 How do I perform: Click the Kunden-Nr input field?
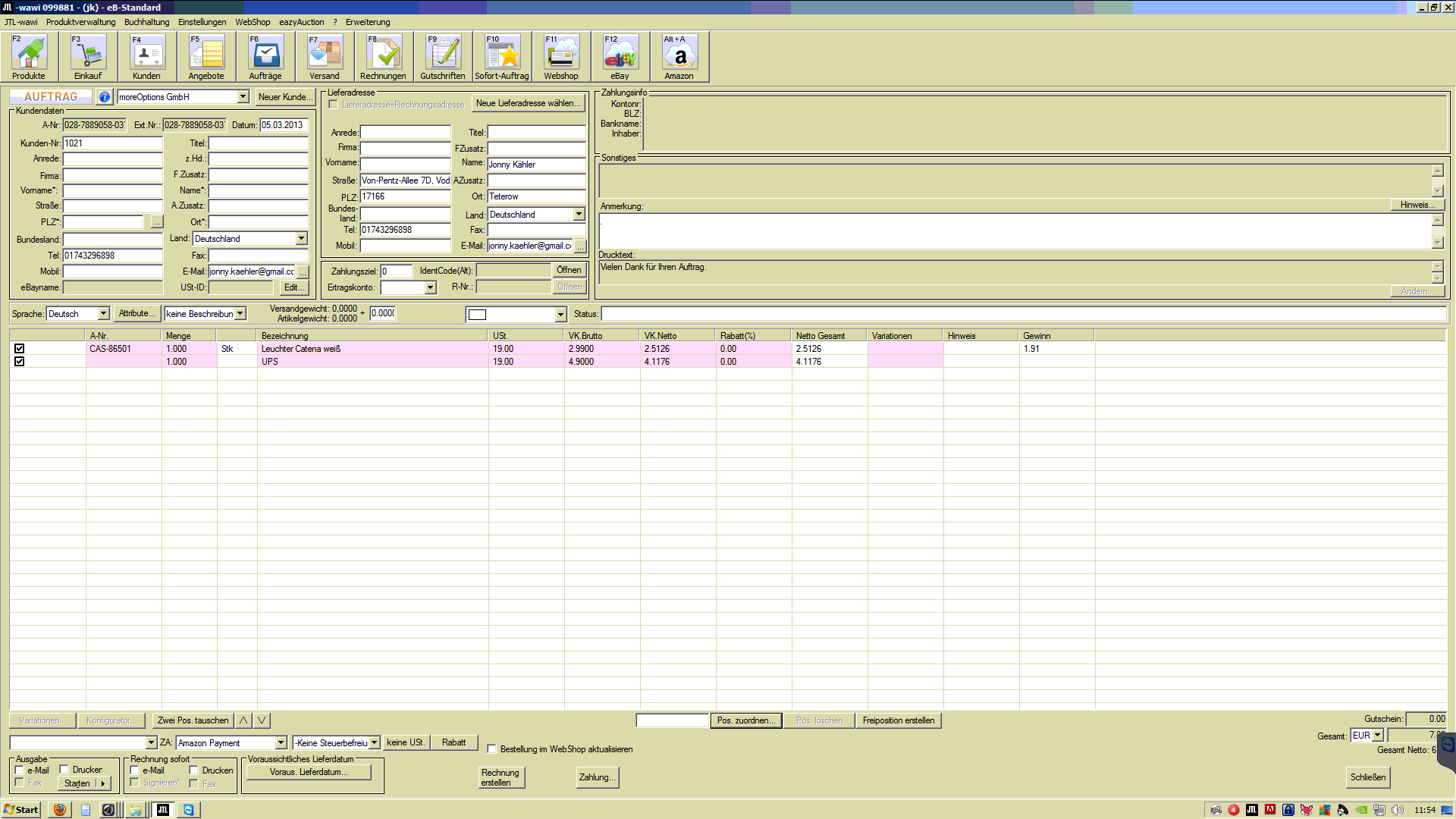(112, 143)
